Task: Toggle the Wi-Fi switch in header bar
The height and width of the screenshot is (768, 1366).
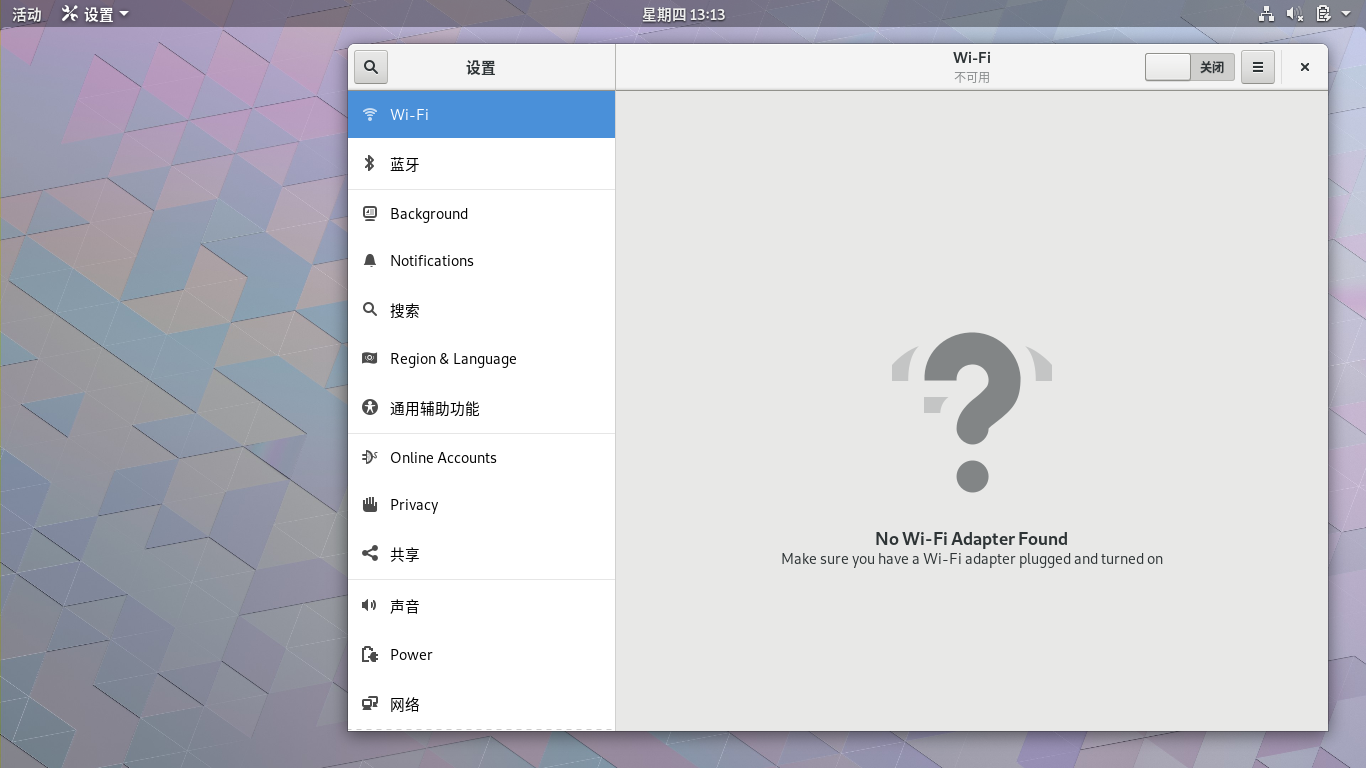Action: pos(1189,67)
